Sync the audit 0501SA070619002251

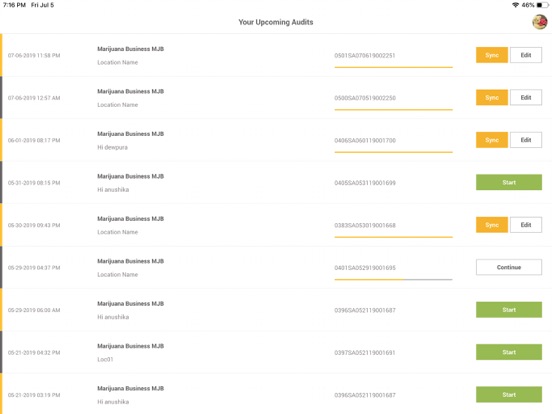point(492,55)
